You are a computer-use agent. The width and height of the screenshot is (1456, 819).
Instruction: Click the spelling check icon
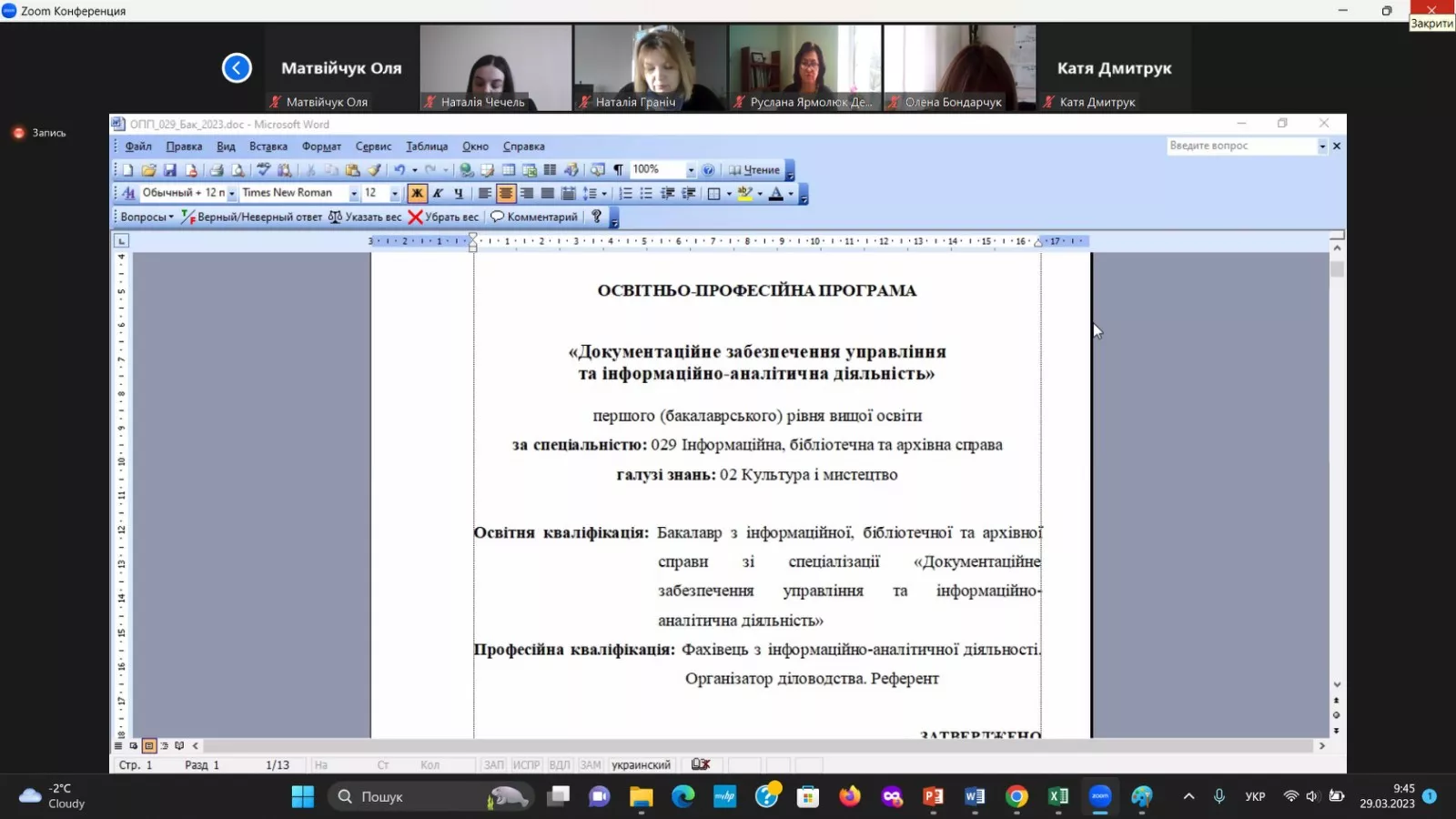(x=263, y=170)
